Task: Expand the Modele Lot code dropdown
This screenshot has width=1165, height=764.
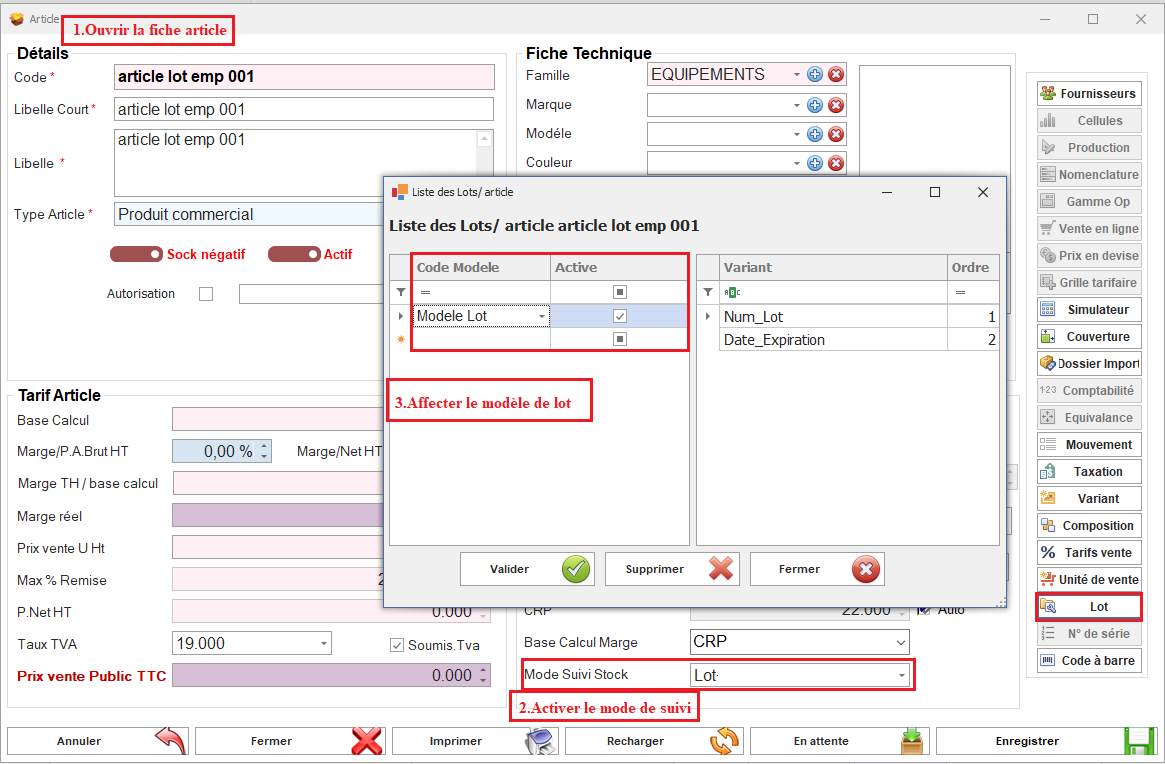Action: 542,317
